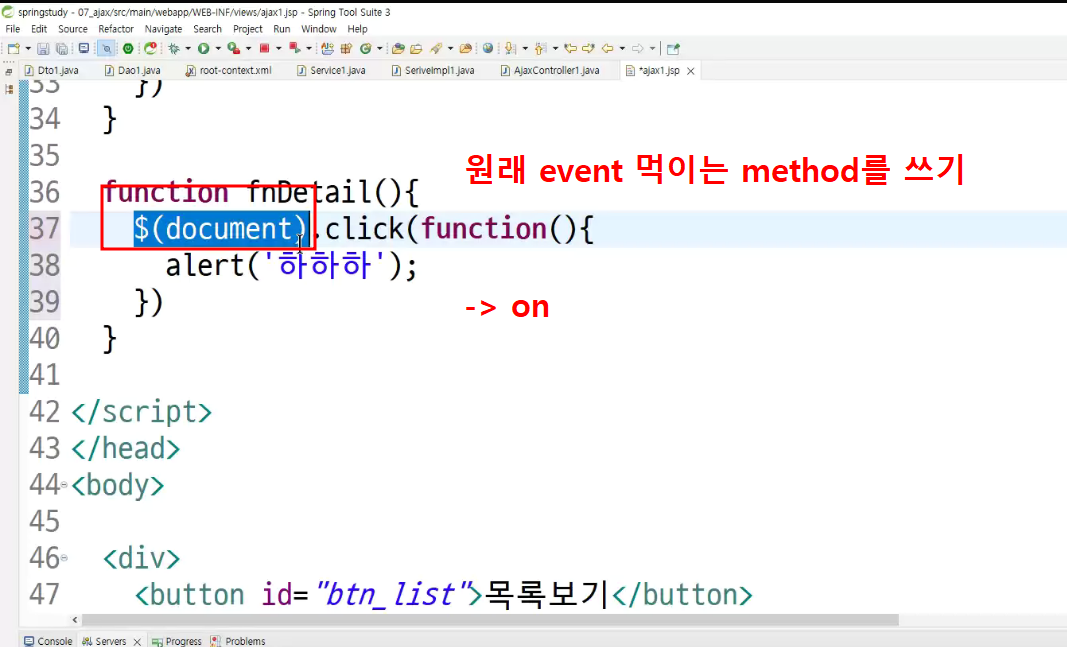Click the horizontal scrollbar thumb in editor

tap(490, 620)
